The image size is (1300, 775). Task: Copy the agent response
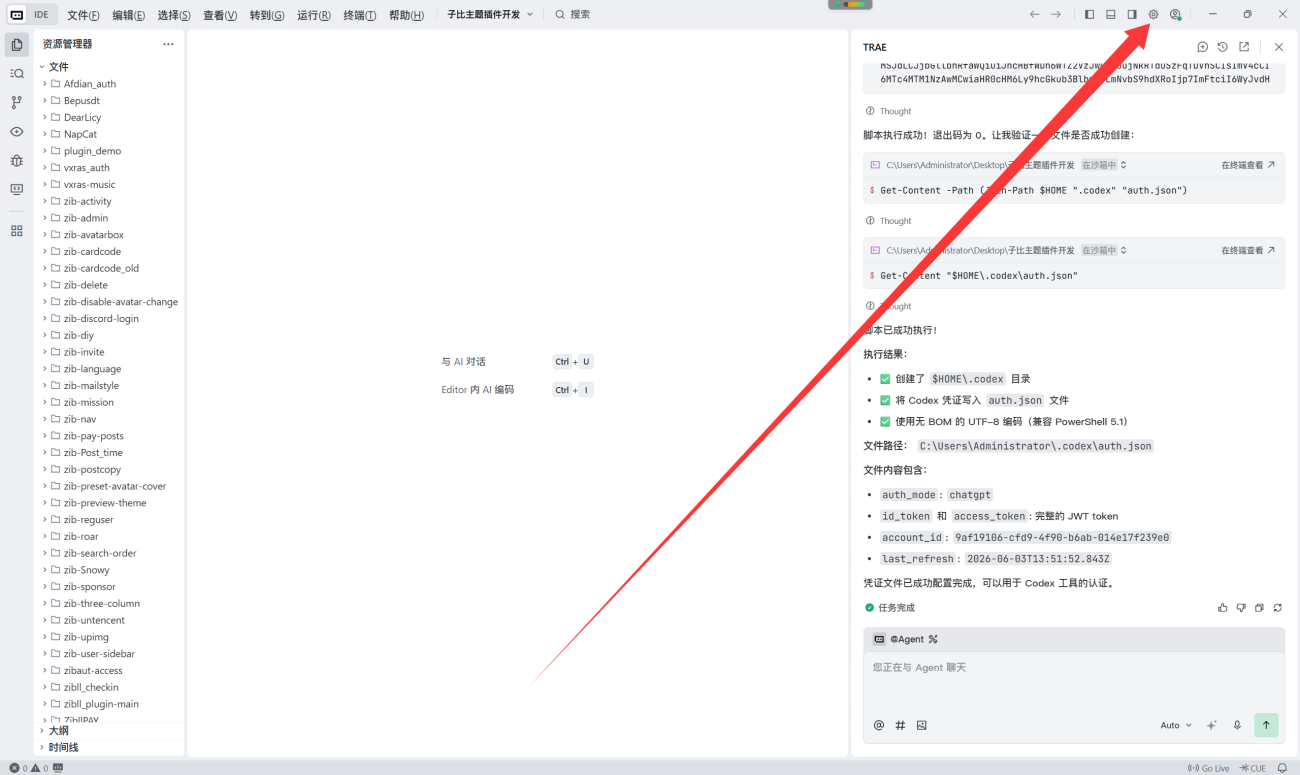(1259, 608)
